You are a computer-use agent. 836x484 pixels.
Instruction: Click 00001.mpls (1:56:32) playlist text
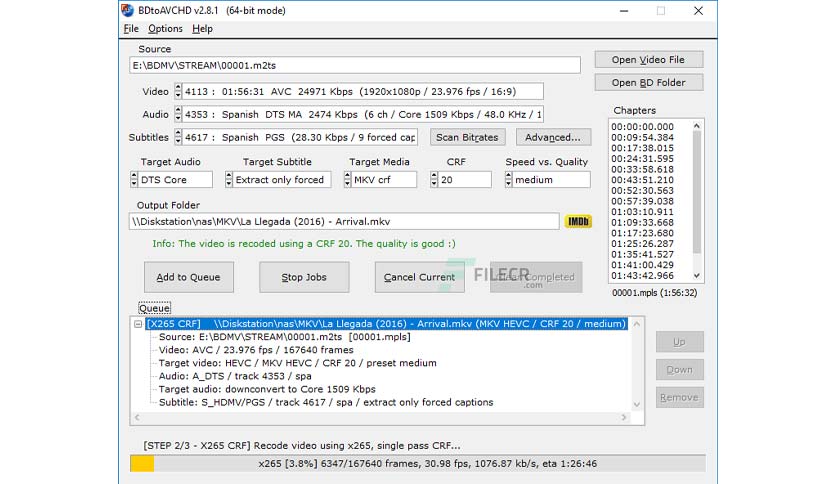[x=654, y=293]
